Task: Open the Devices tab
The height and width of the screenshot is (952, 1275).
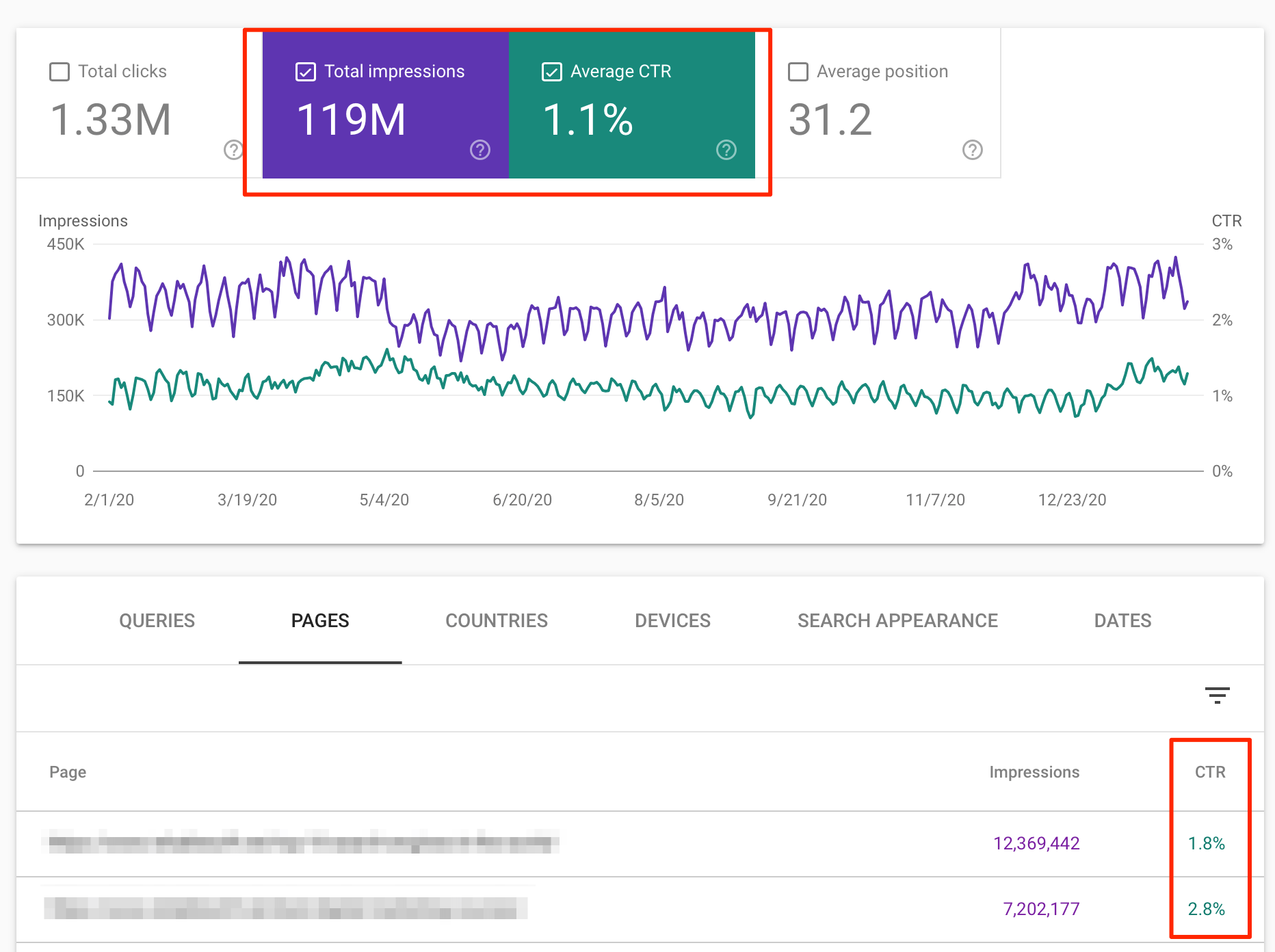Action: [x=672, y=620]
